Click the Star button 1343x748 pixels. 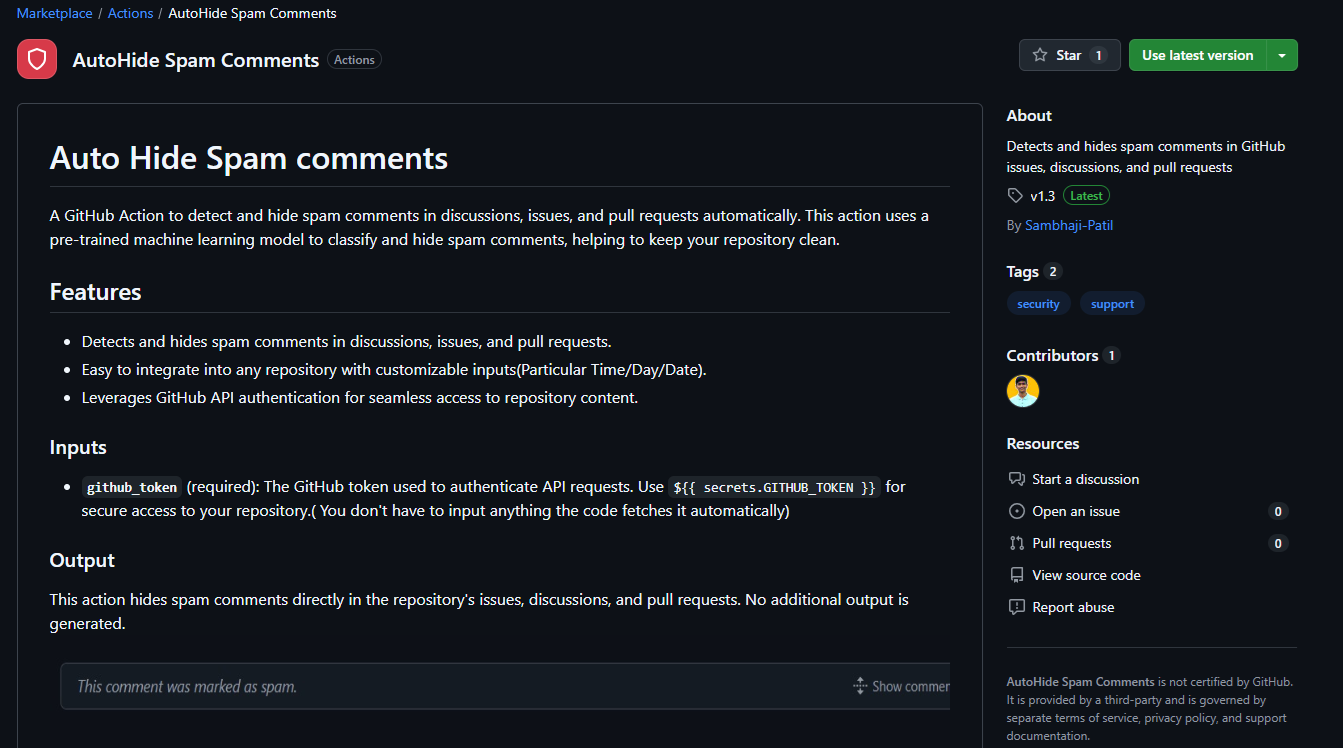pyautogui.click(x=1068, y=56)
